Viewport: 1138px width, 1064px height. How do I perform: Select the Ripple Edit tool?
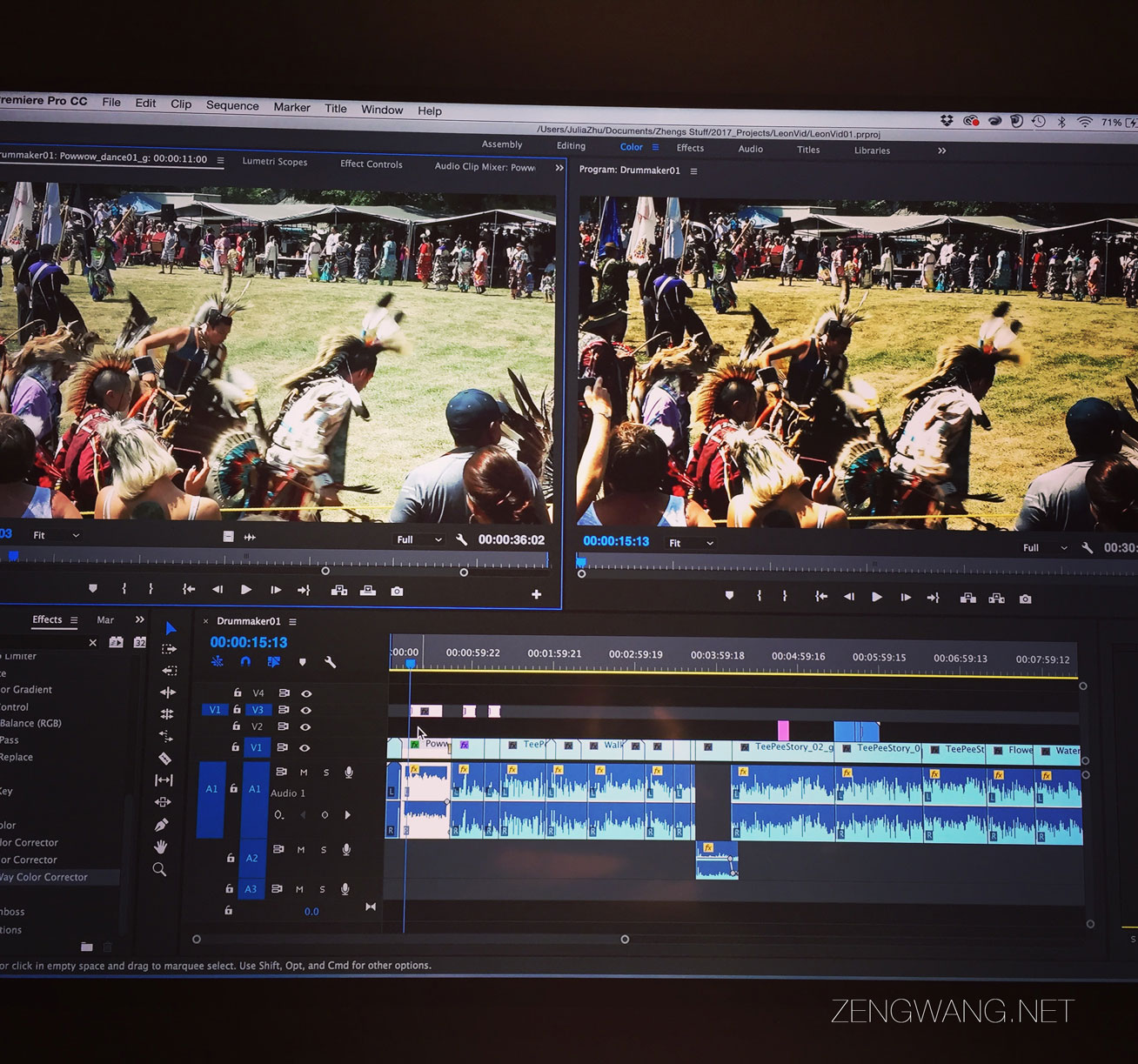(x=169, y=693)
